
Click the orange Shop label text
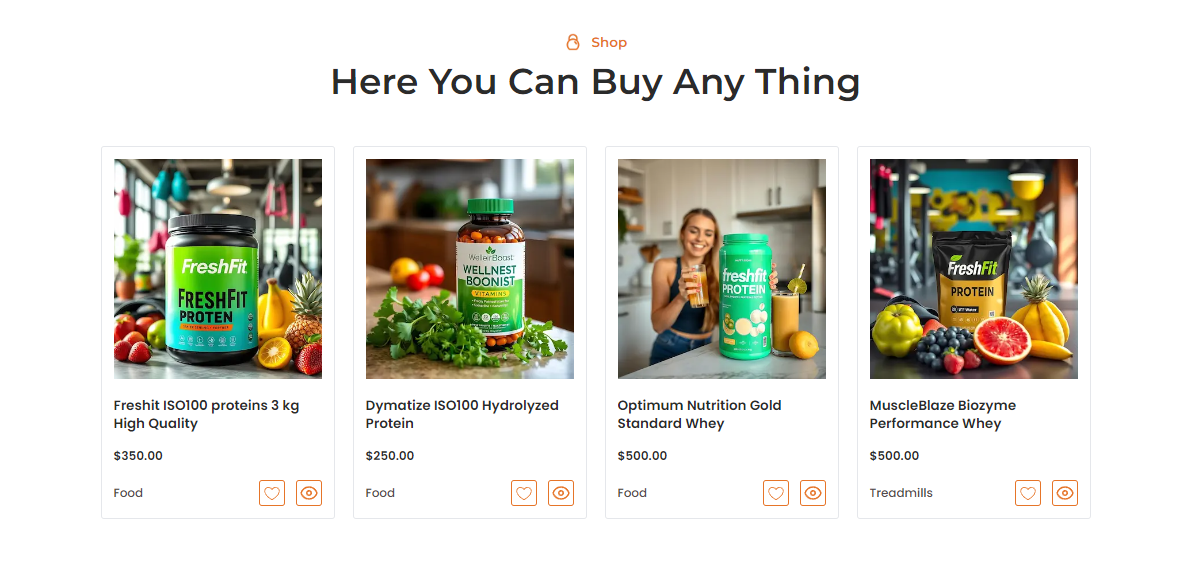coord(609,42)
